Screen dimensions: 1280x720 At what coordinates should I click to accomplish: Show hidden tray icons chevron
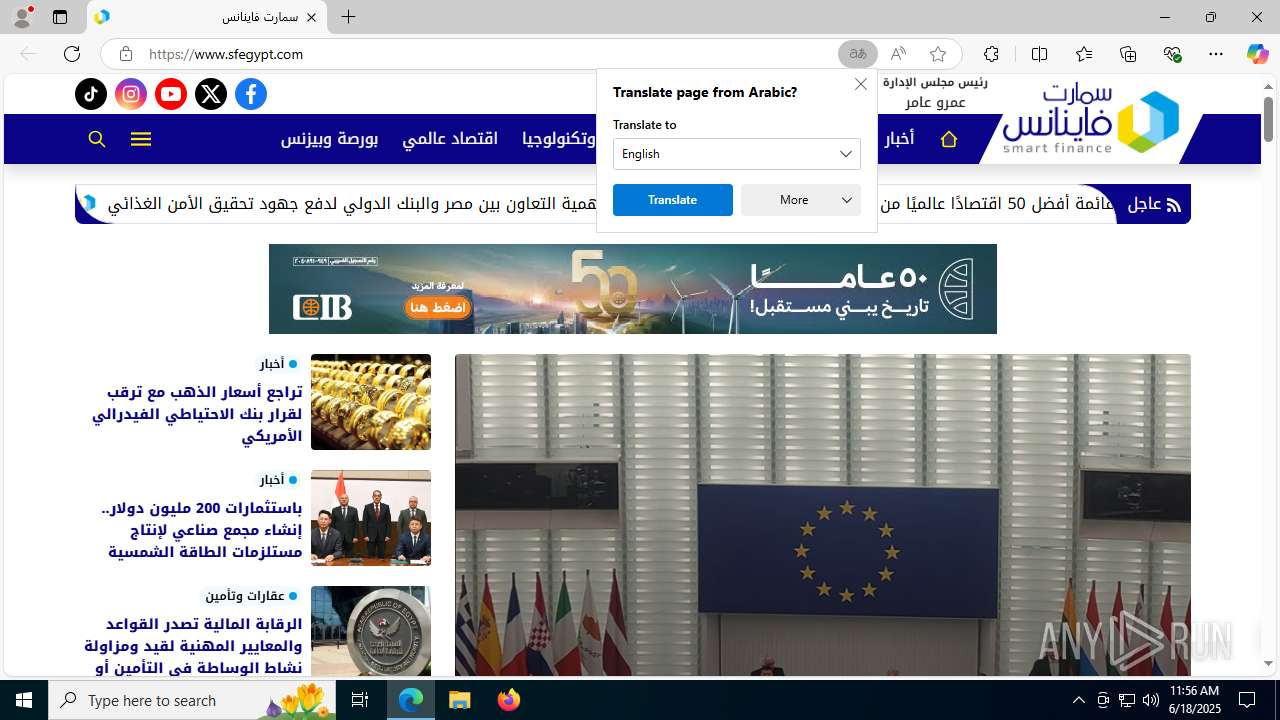pos(1078,700)
